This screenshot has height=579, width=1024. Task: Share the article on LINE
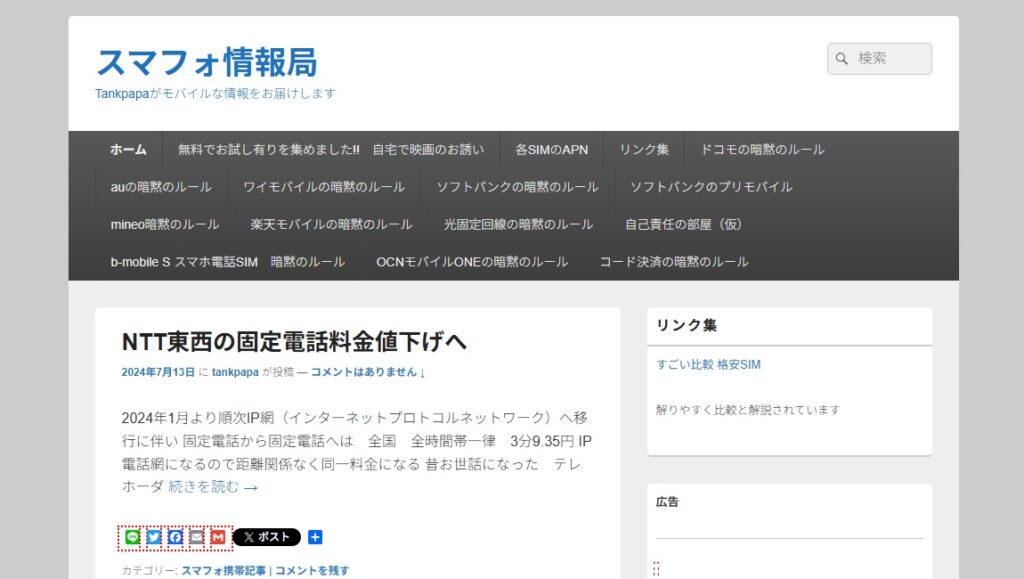click(133, 537)
